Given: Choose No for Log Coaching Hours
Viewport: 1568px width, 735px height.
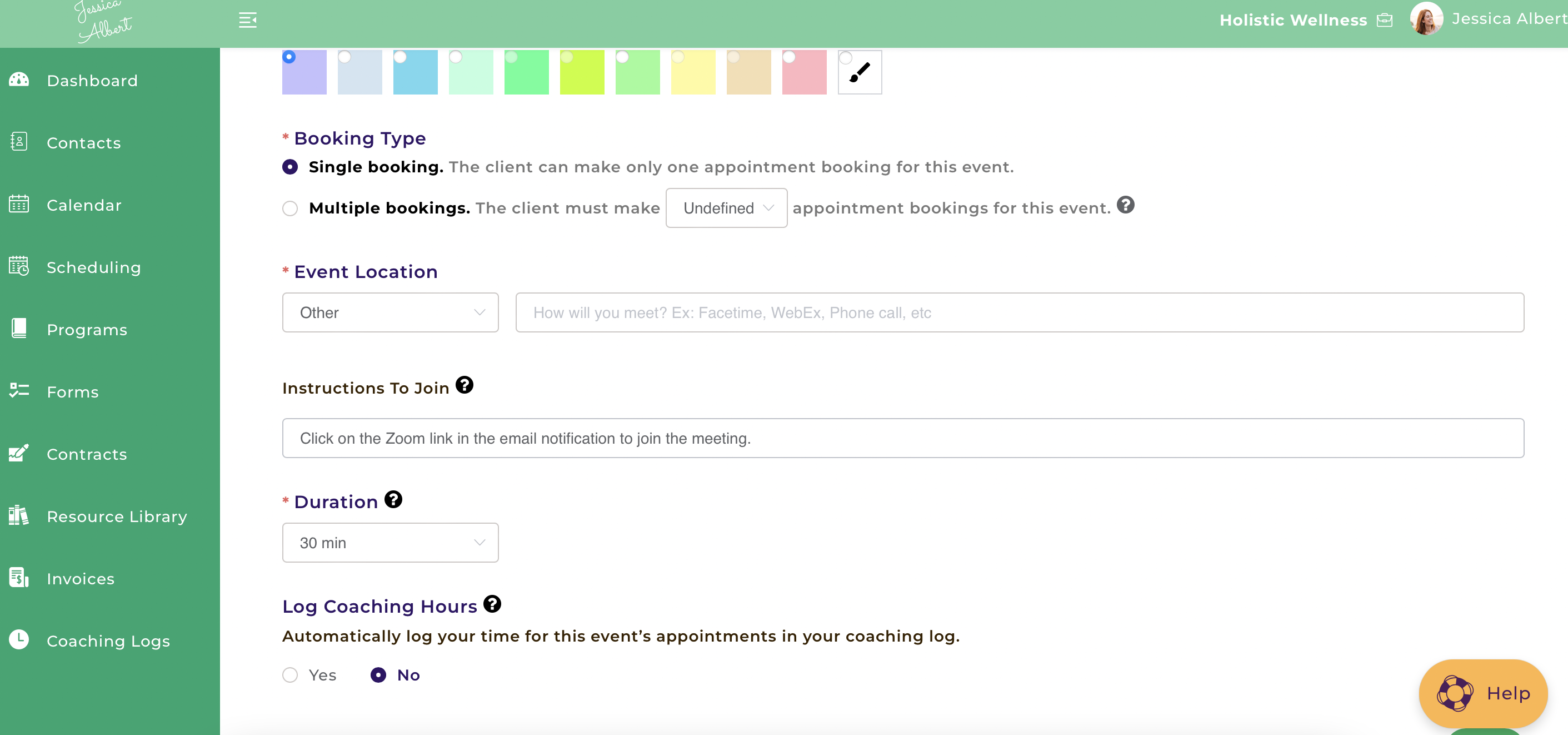Looking at the screenshot, I should pyautogui.click(x=378, y=676).
